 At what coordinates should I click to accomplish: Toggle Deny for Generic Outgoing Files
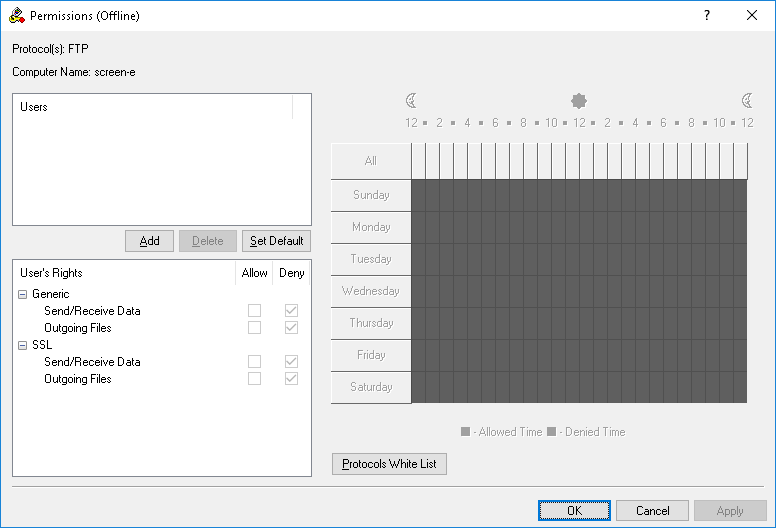(291, 328)
